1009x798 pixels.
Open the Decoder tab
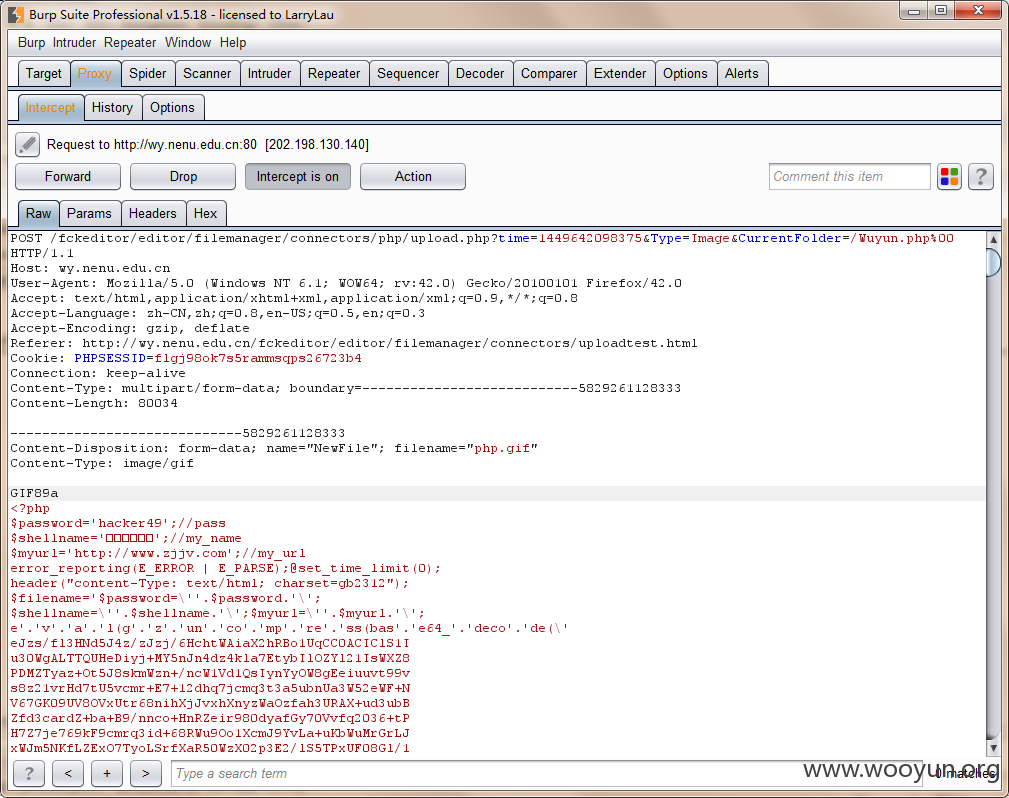pos(480,73)
